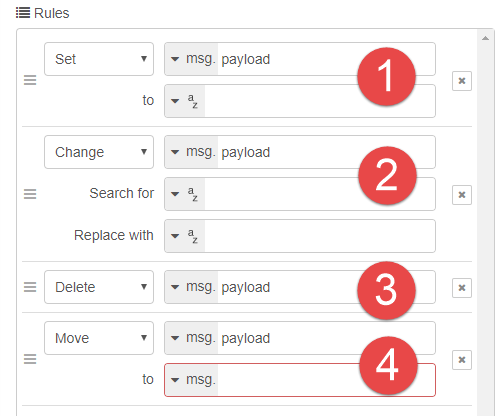Focus the red-outlined Move 'to' msg input
This screenshot has width=499, height=416.
[x=326, y=380]
